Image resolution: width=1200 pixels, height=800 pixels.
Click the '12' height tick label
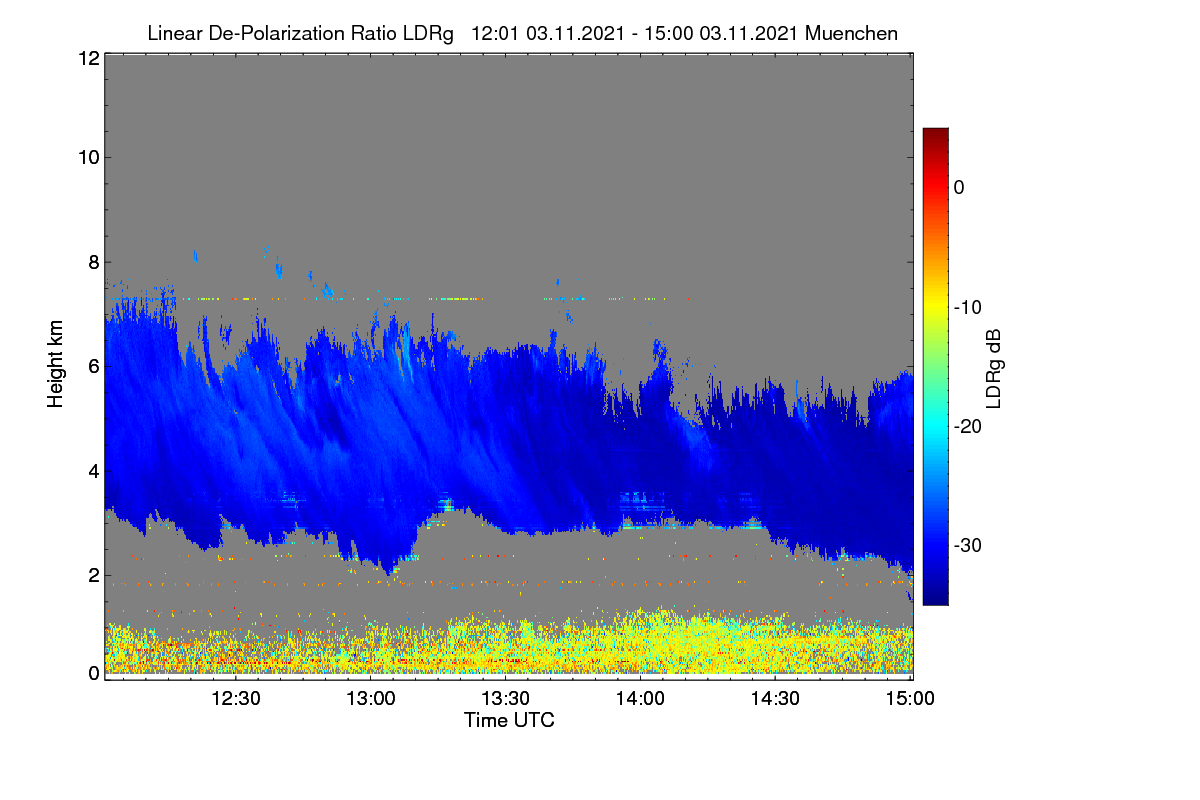87,58
